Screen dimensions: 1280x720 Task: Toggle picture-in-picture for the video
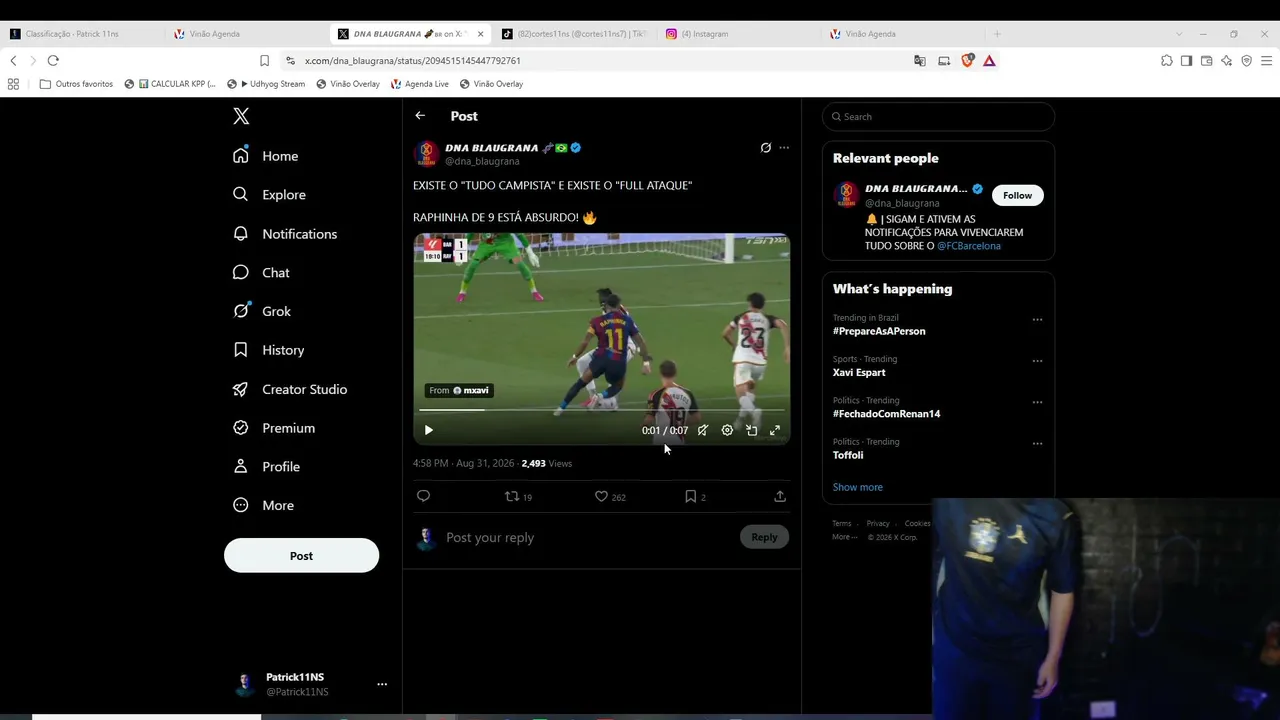click(751, 430)
